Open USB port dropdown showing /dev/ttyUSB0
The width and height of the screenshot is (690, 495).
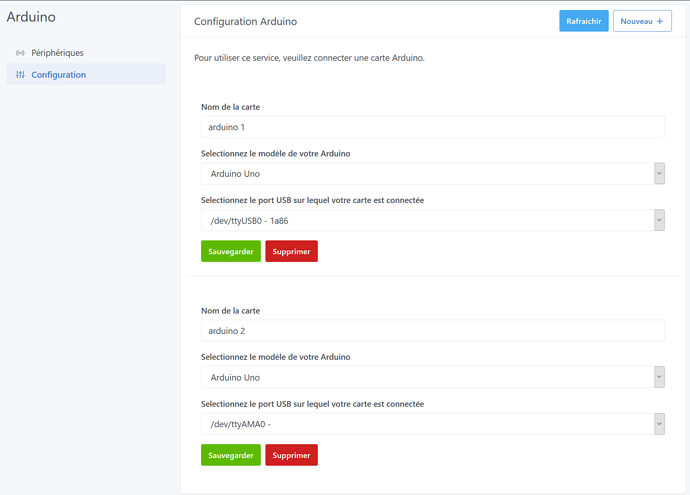tap(433, 220)
